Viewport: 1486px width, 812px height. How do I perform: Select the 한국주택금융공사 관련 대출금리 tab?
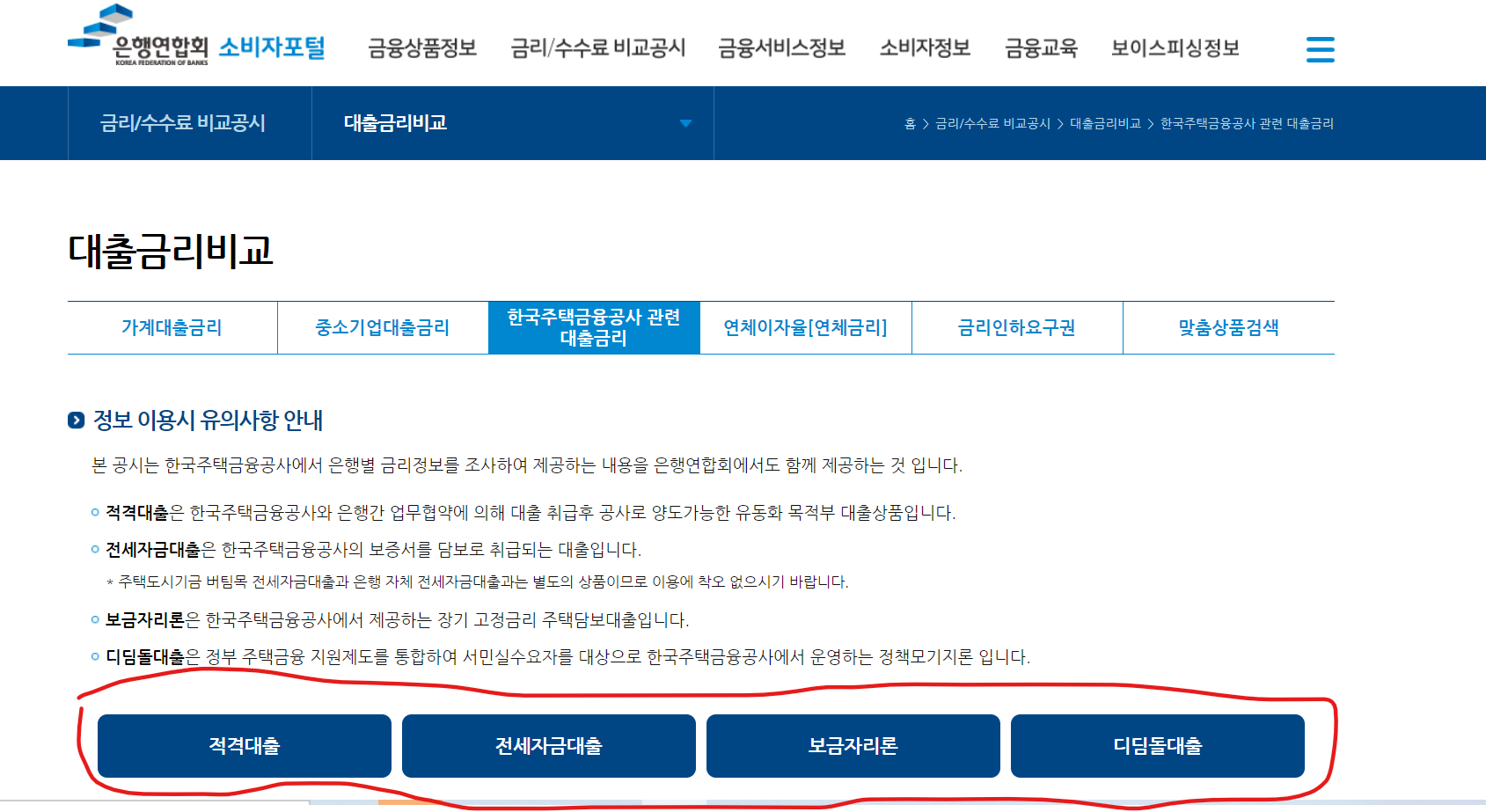coord(594,328)
